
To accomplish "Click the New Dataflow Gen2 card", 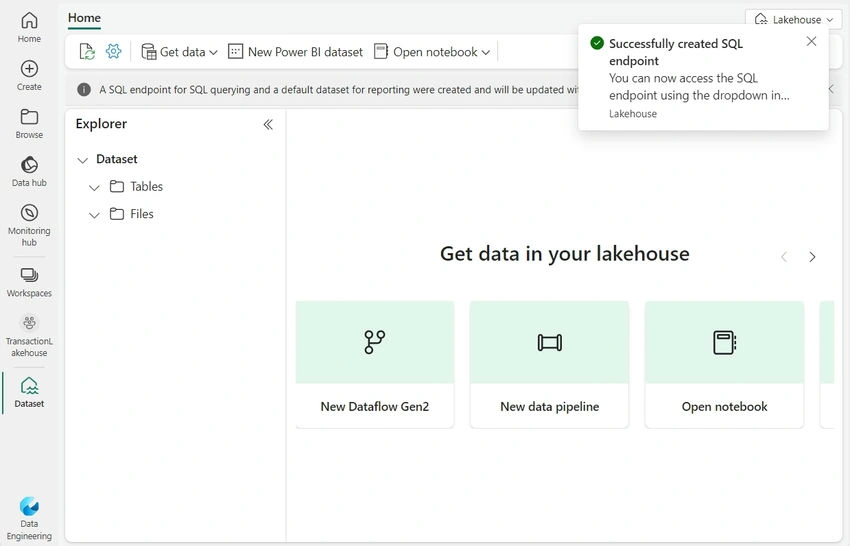I will point(375,364).
